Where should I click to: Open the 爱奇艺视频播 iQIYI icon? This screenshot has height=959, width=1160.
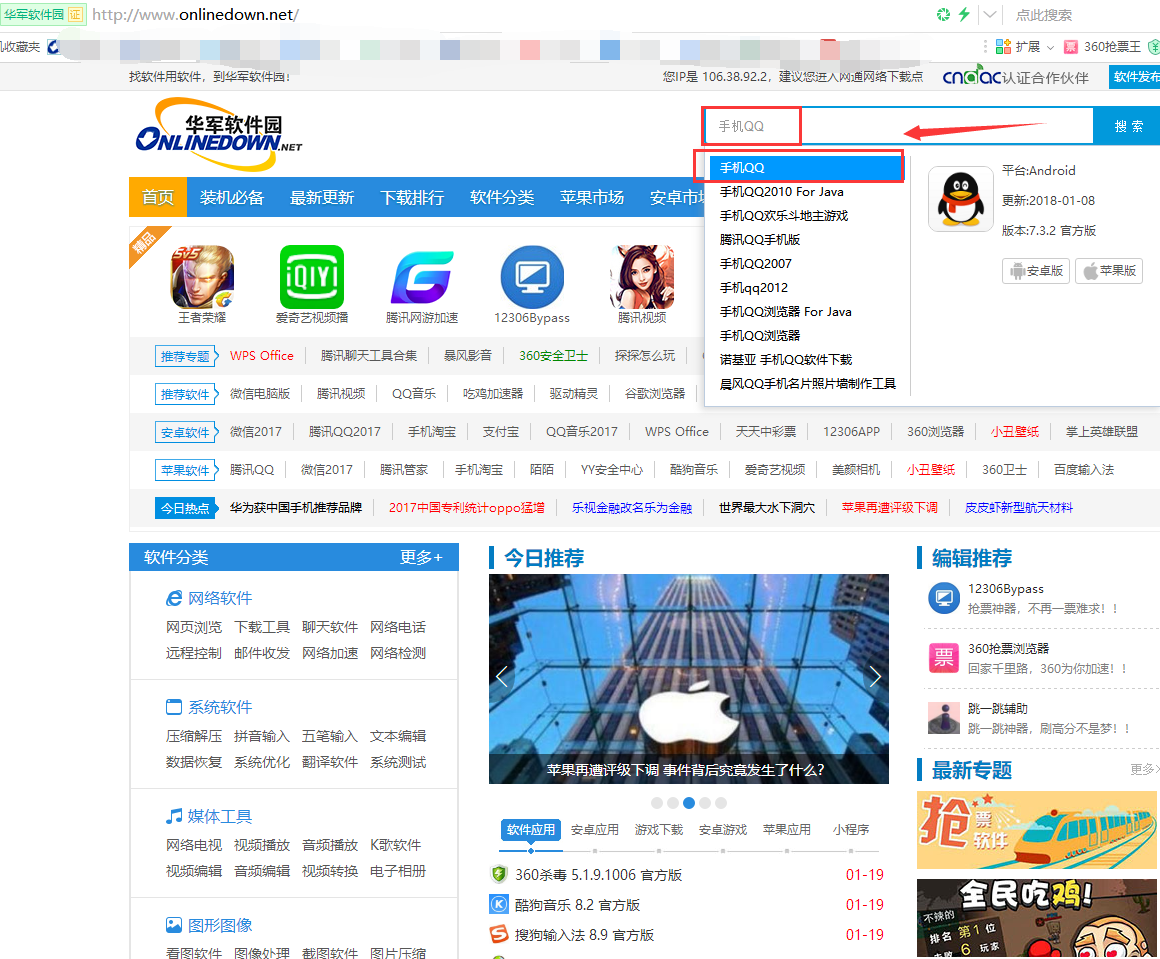tap(312, 277)
